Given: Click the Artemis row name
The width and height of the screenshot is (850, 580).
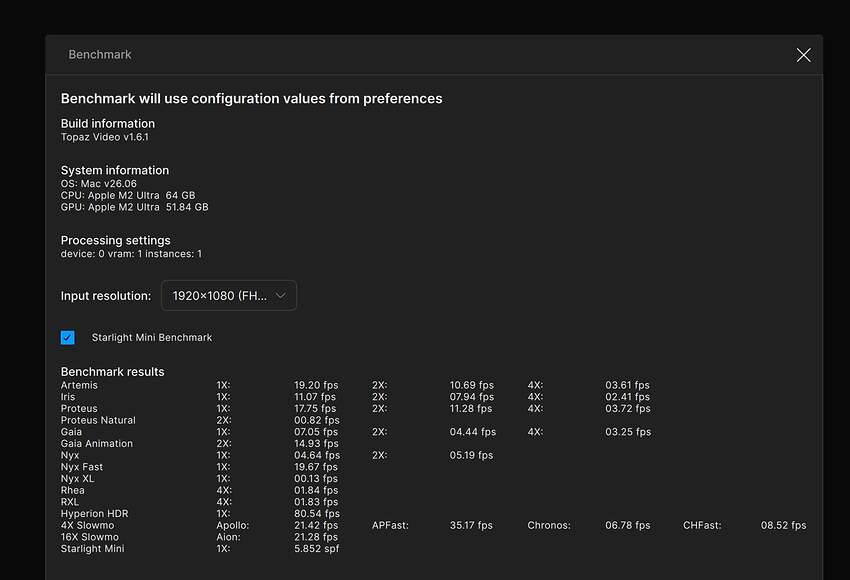Looking at the screenshot, I should [79, 385].
